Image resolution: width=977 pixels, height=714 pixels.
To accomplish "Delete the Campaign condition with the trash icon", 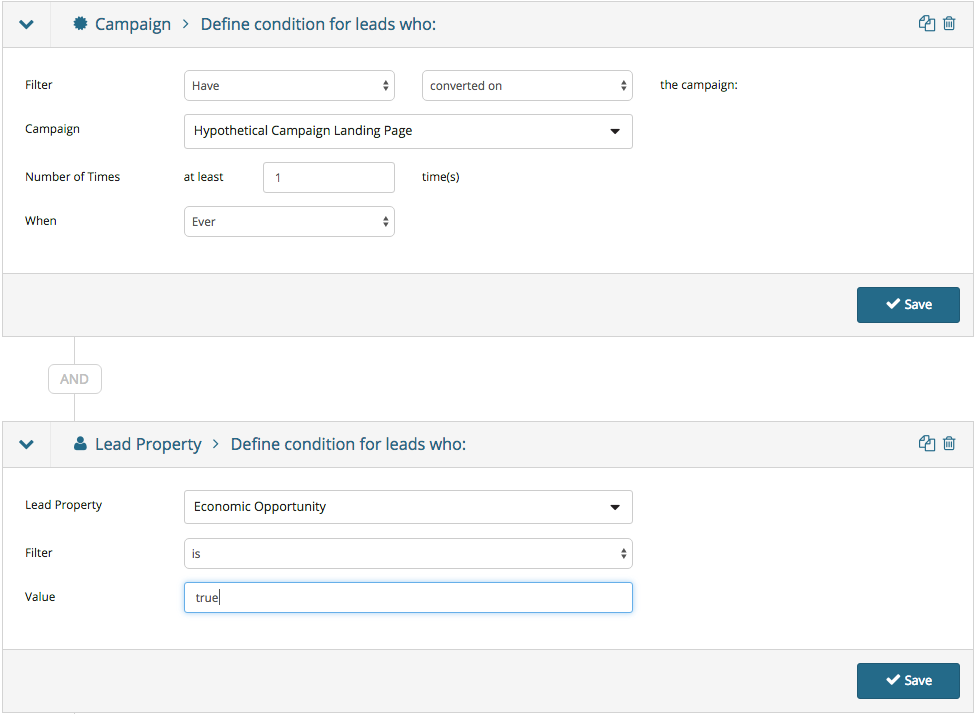I will click(949, 24).
